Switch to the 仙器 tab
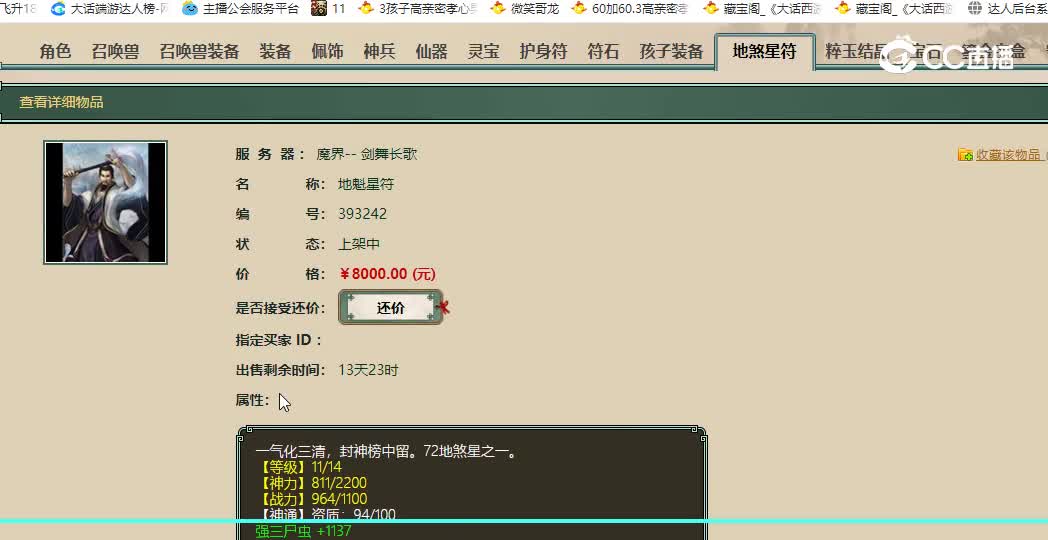 pyautogui.click(x=432, y=51)
